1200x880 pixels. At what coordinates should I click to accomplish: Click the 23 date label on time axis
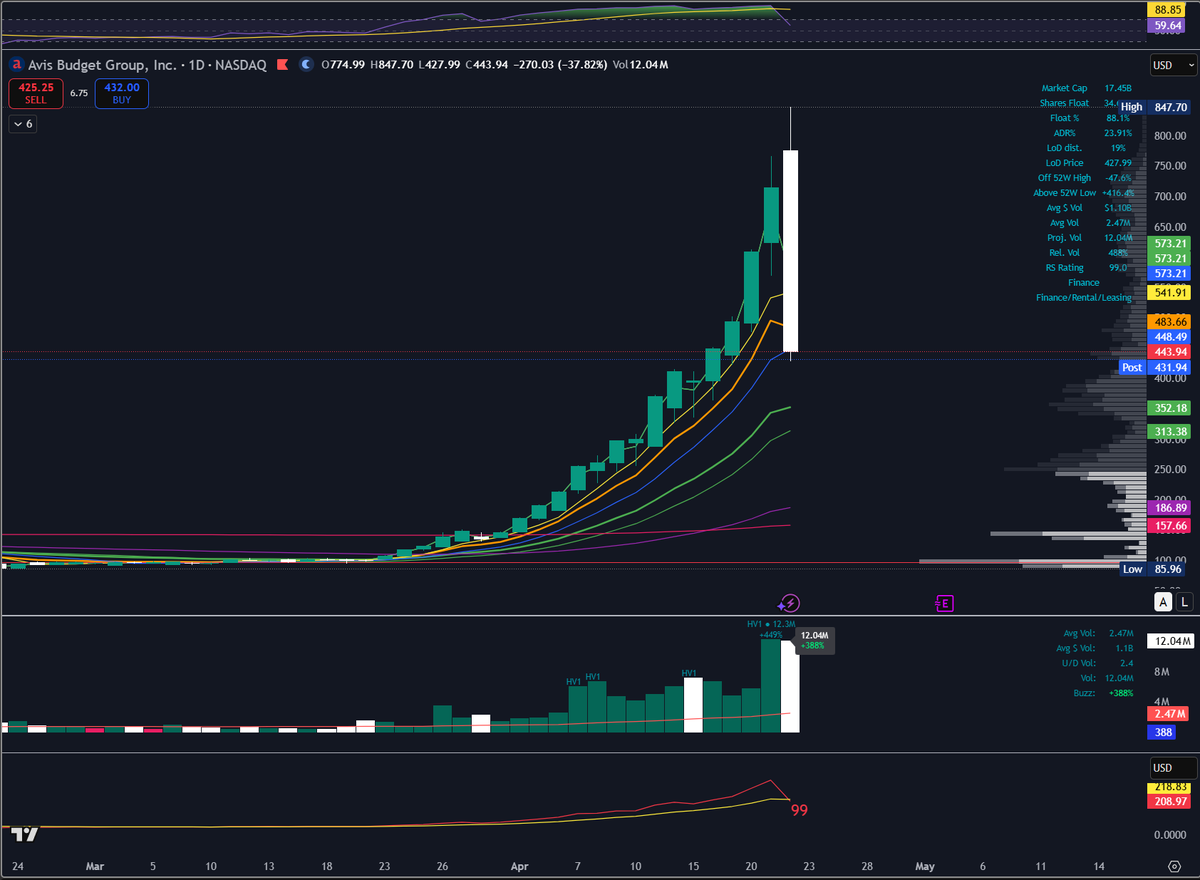810,865
